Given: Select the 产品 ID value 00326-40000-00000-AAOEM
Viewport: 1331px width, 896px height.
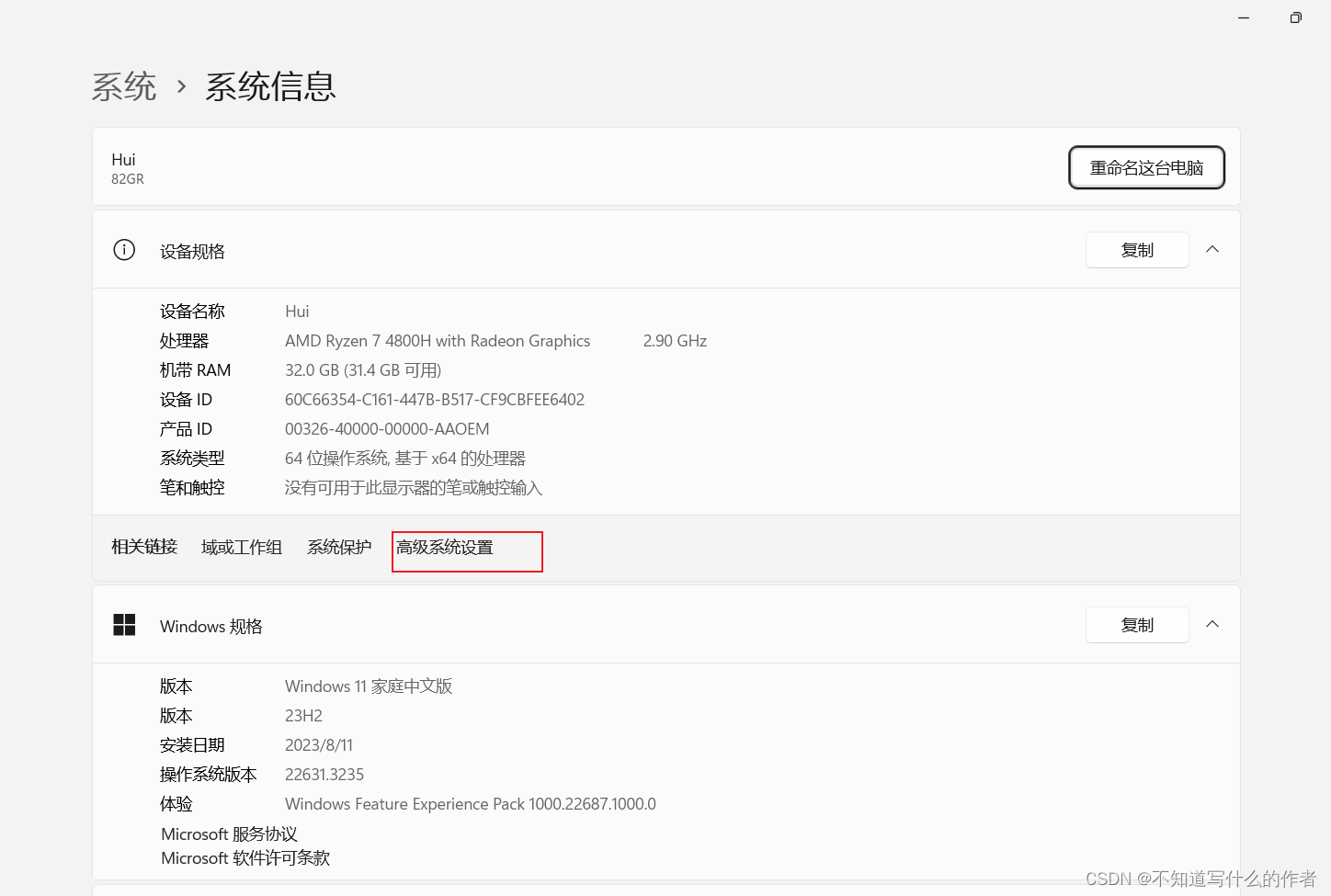Looking at the screenshot, I should (387, 429).
